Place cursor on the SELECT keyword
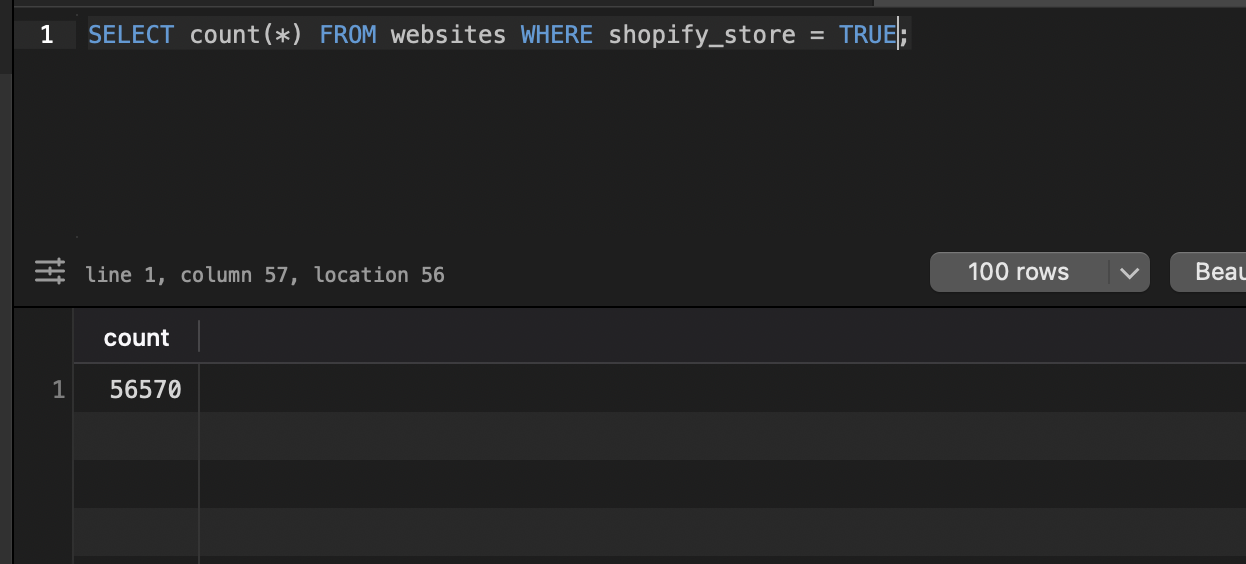Viewport: 1246px width, 564px height. tap(131, 35)
